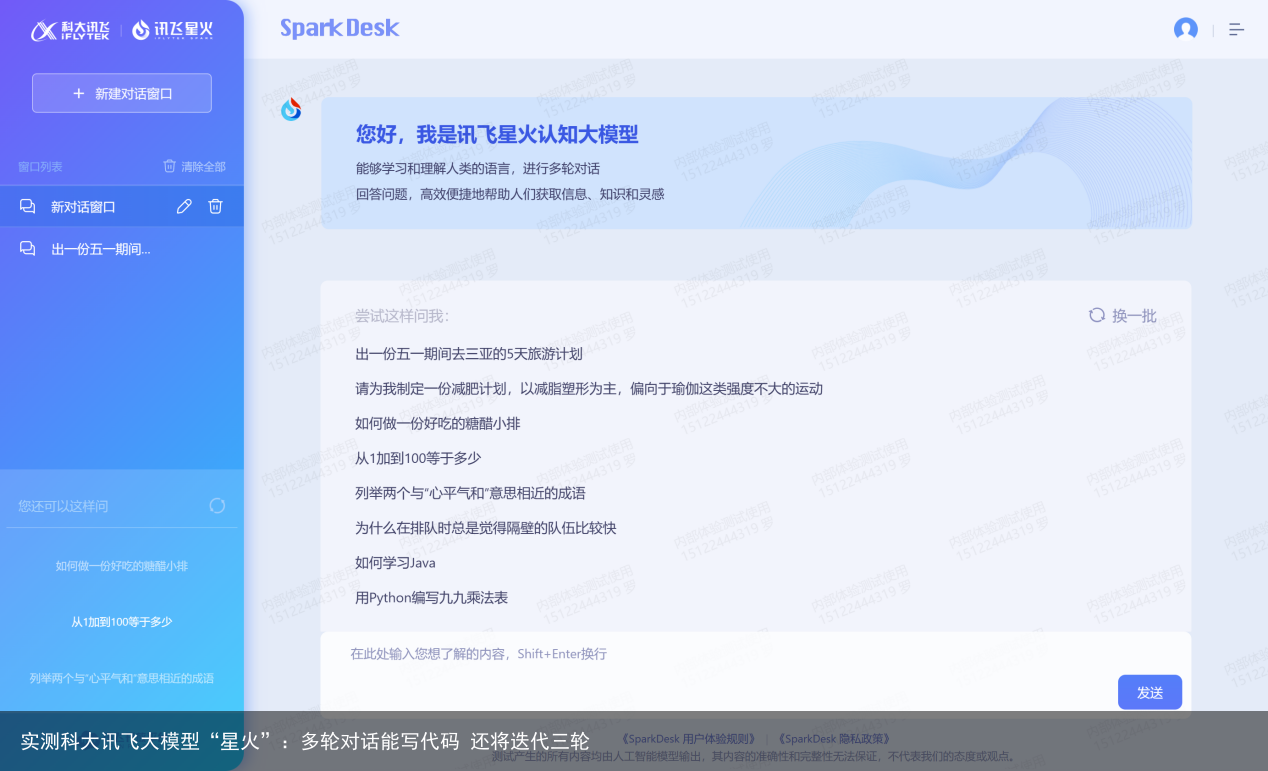Delete 新对话窗口 with the trash icon
Image resolution: width=1268 pixels, height=771 pixels.
[215, 206]
